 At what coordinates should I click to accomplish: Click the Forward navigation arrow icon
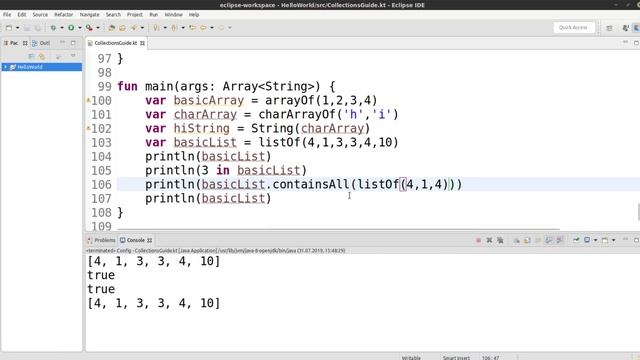(x=221, y=28)
